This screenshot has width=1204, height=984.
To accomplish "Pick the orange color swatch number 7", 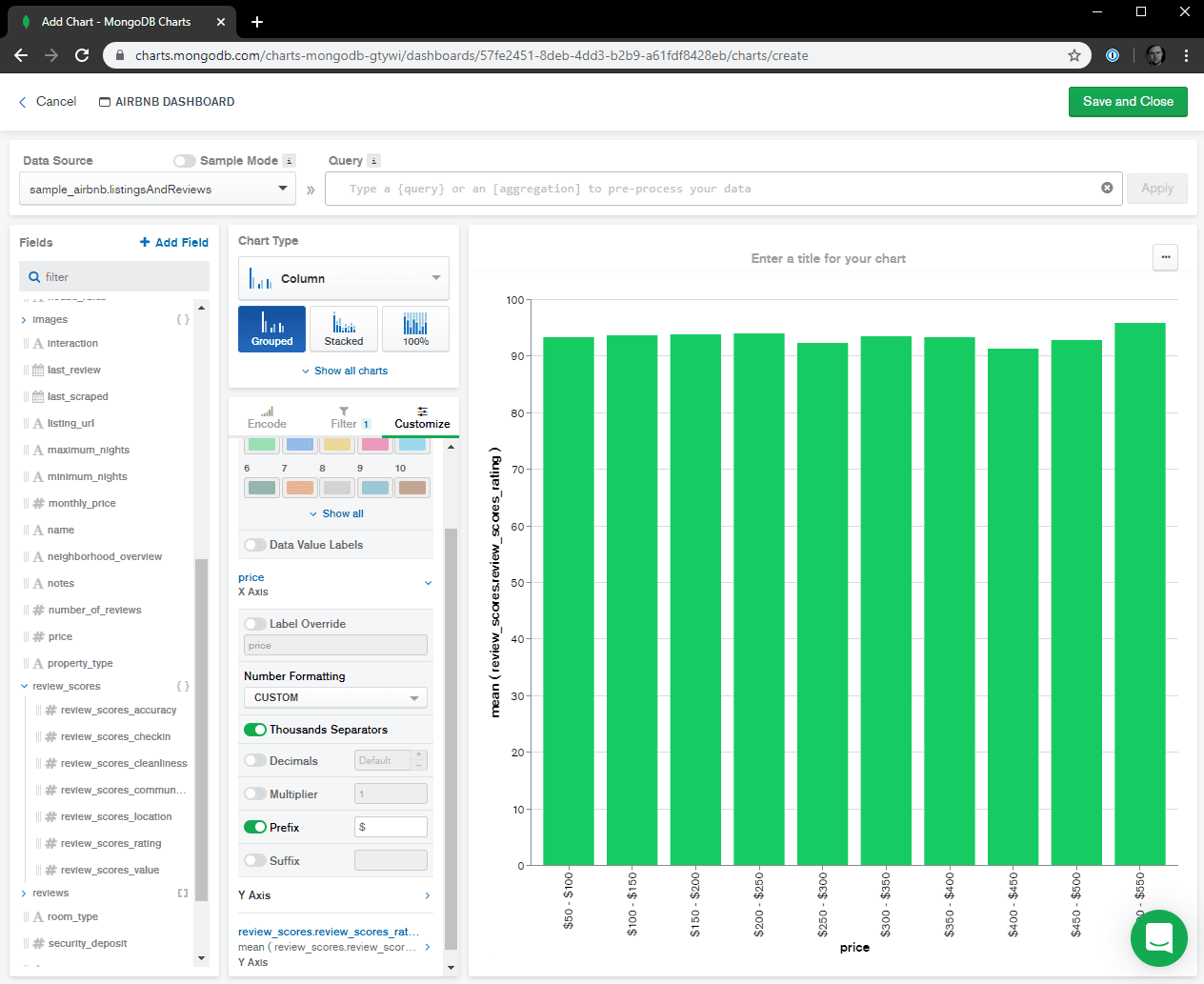I will 300,488.
